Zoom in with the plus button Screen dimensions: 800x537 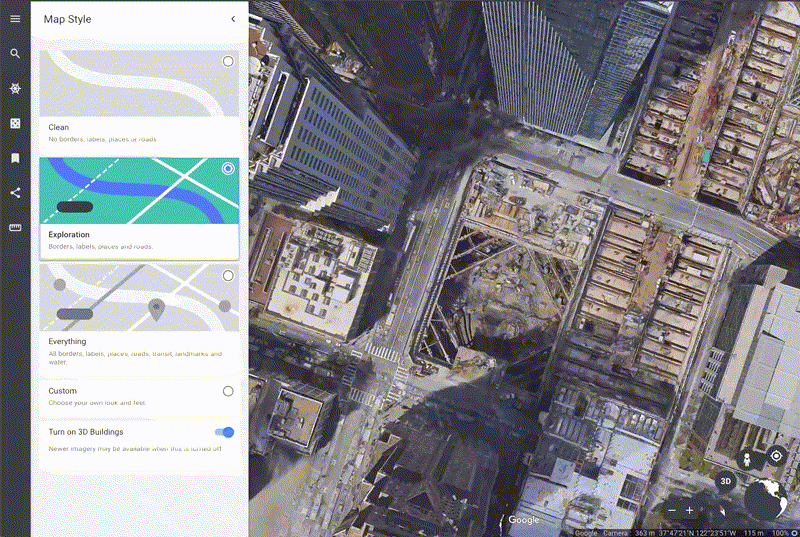click(689, 510)
